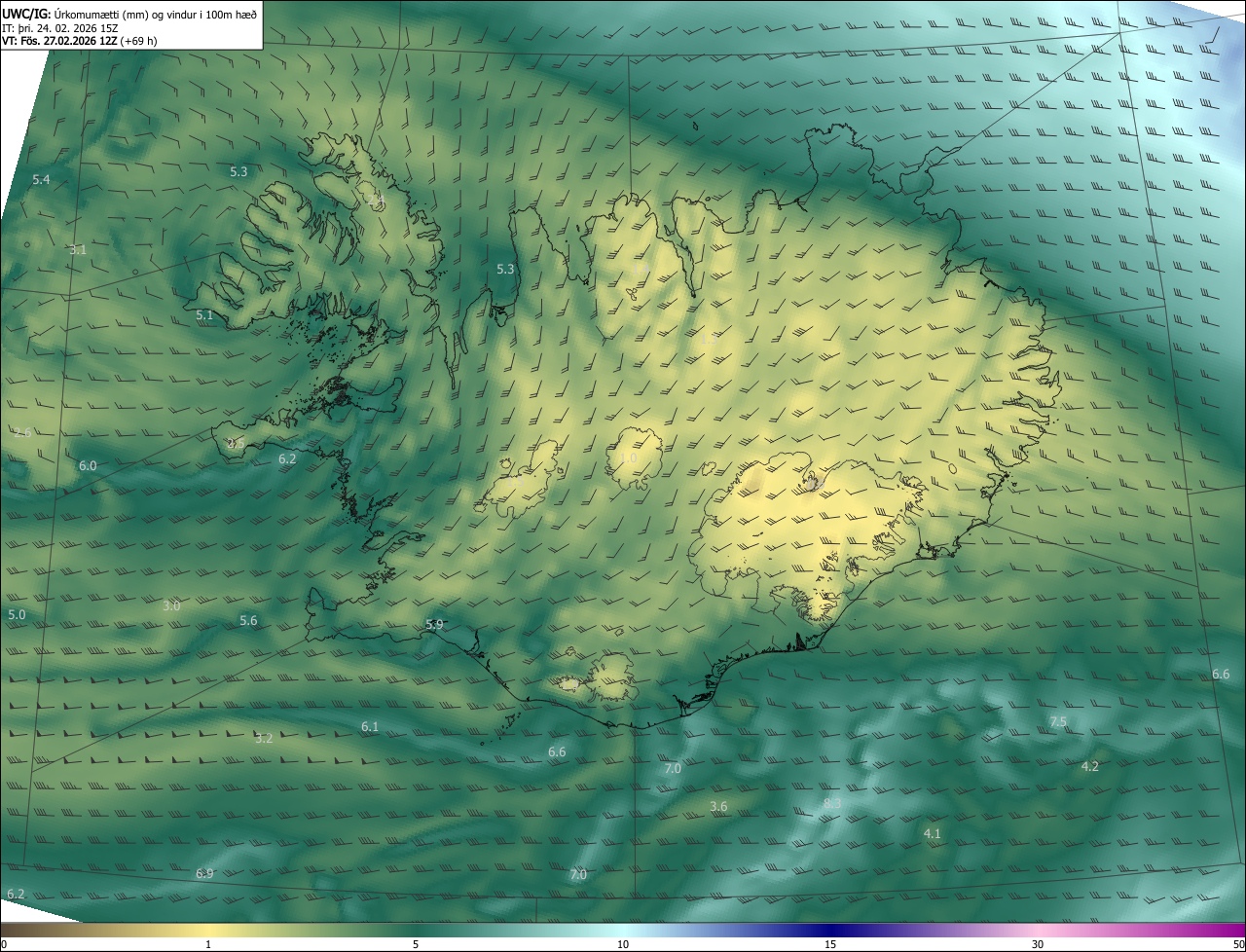Click the title line starting with UWC/IG
This screenshot has width=1246, height=952.
click(x=129, y=14)
